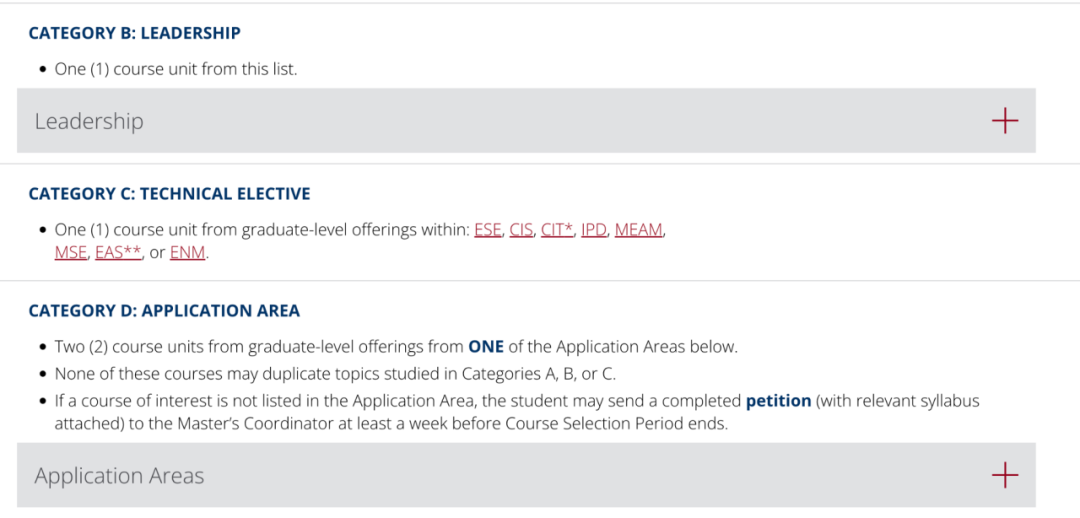Expand the Application Areas plus icon
The width and height of the screenshot is (1080, 518).
point(1004,475)
